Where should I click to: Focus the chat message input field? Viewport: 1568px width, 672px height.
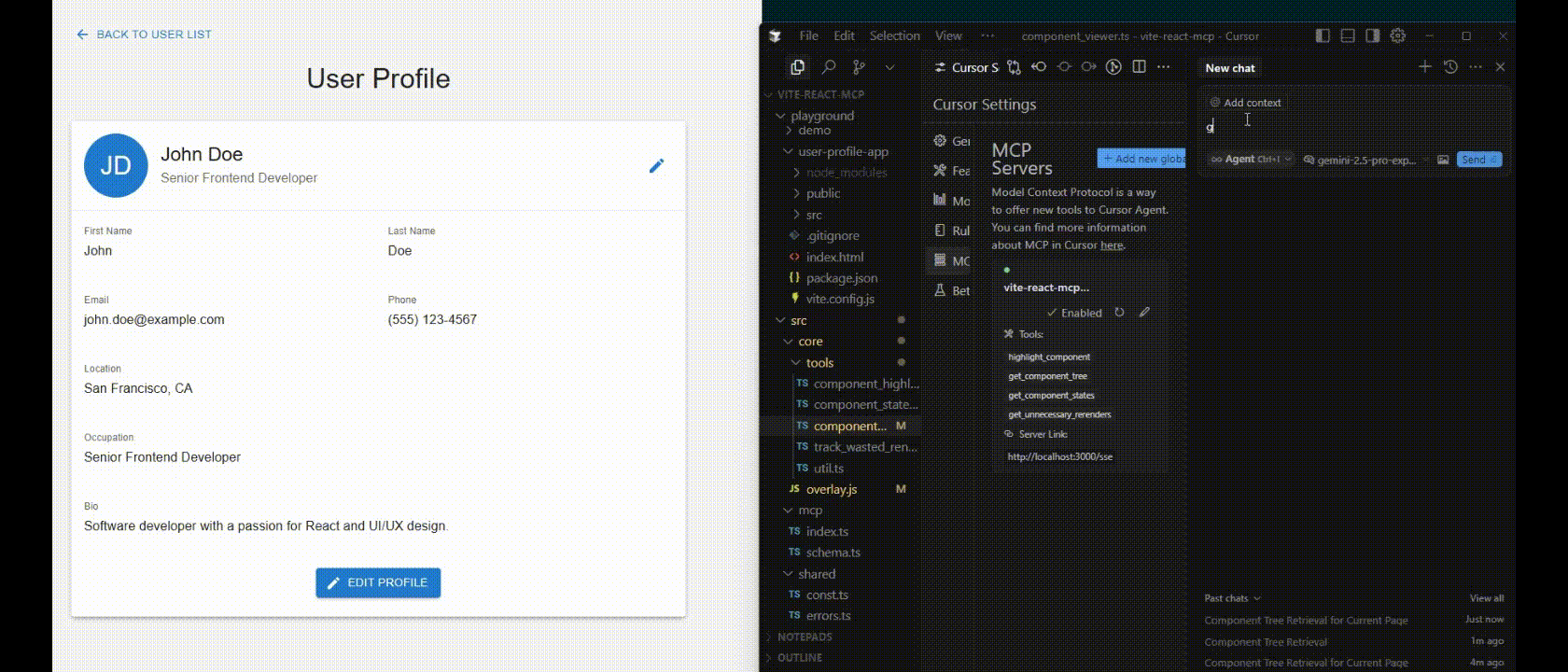(x=1353, y=128)
